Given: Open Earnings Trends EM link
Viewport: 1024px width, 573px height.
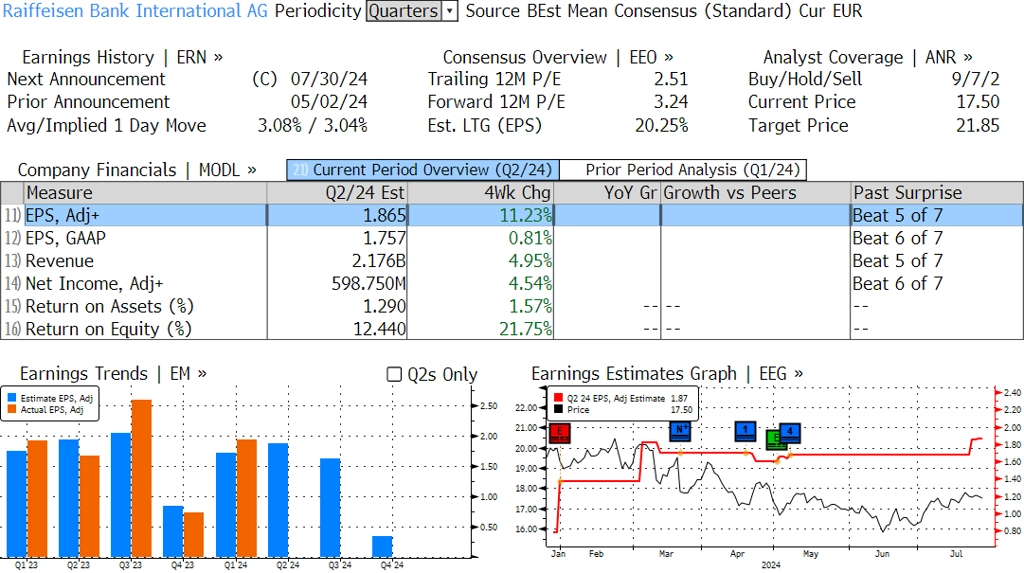Looking at the screenshot, I should pos(114,374).
